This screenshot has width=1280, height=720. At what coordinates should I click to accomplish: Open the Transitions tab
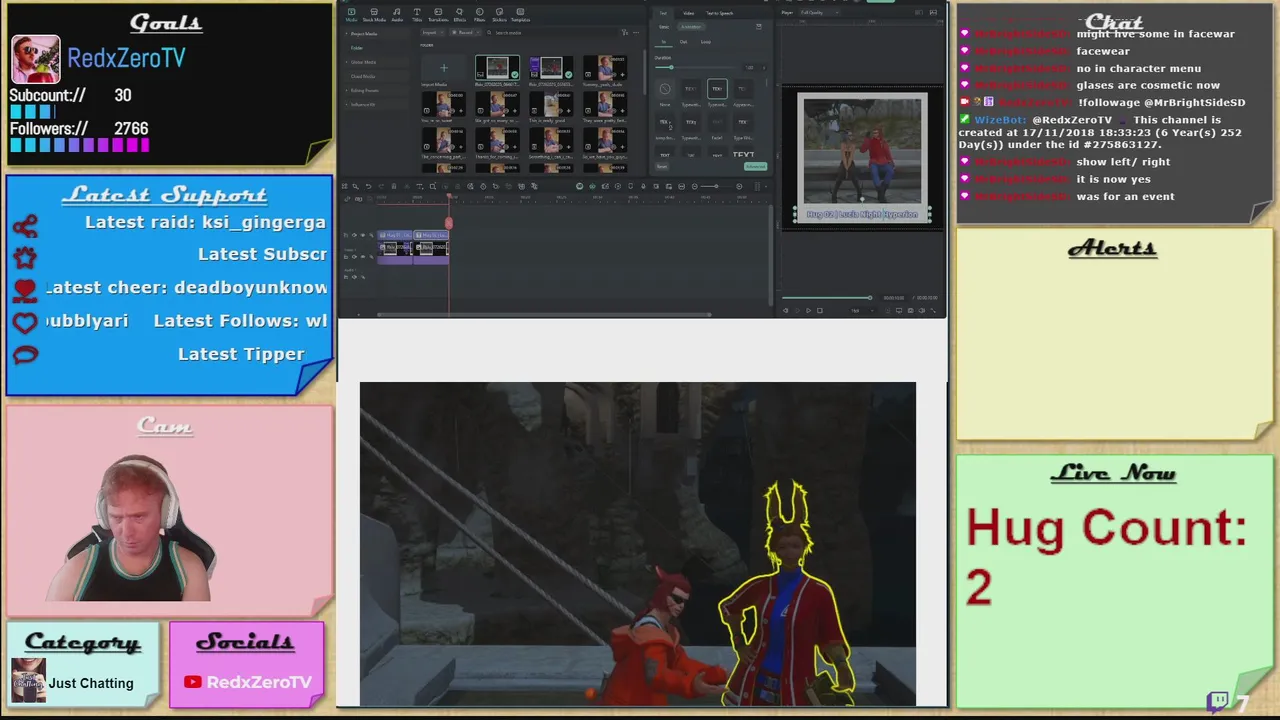coord(438,15)
